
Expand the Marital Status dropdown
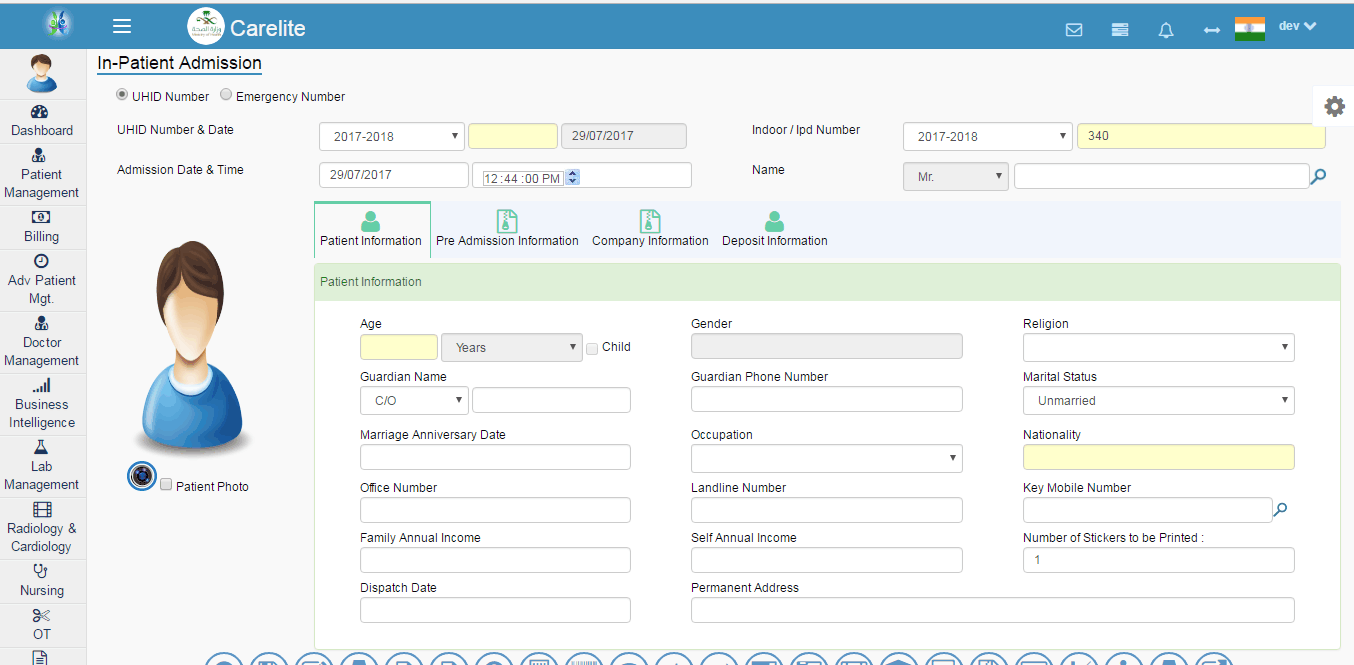coord(1158,401)
